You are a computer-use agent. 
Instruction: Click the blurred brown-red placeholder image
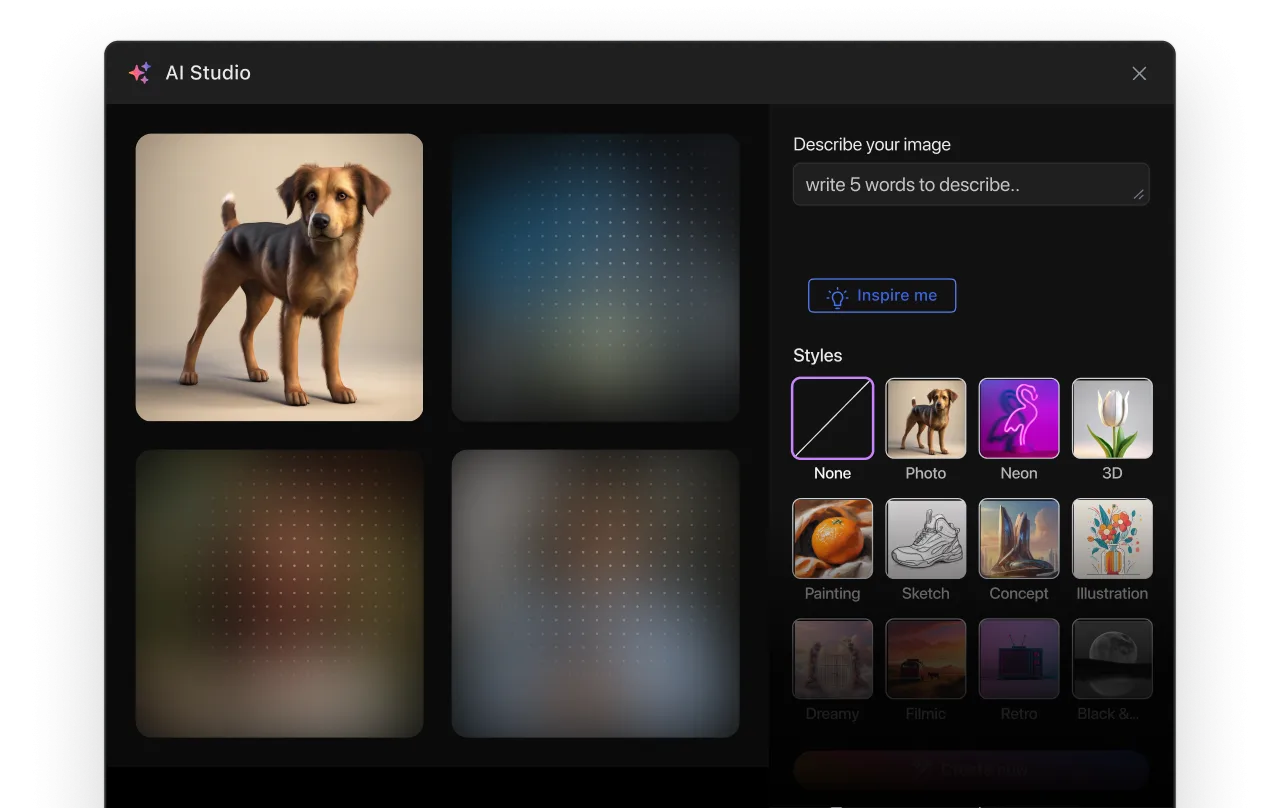(279, 593)
